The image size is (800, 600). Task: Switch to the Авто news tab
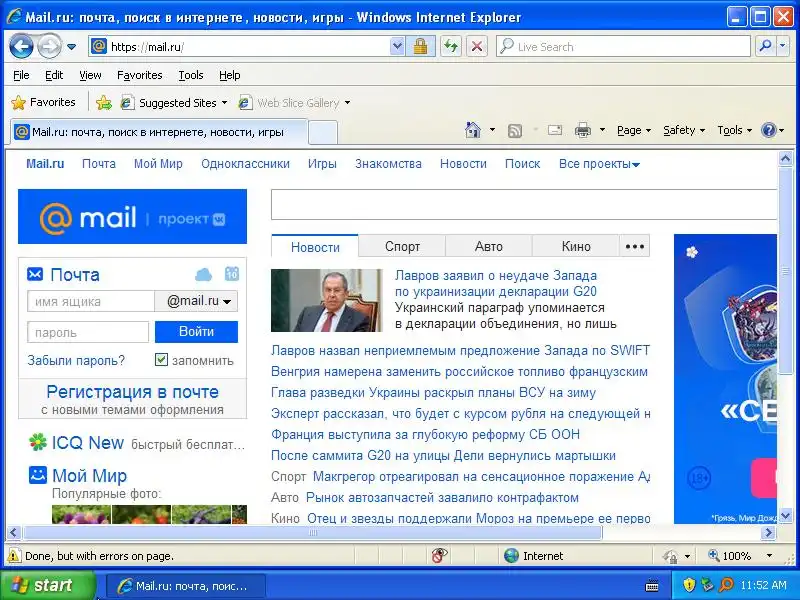[489, 246]
